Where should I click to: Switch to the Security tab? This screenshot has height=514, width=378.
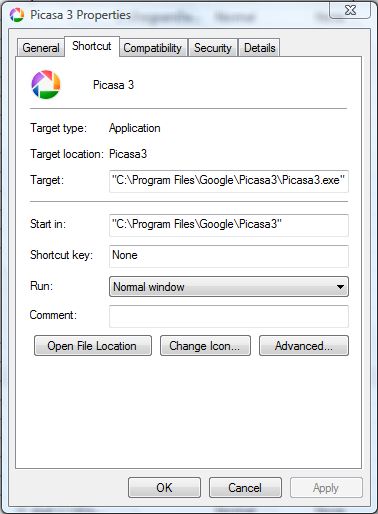point(213,48)
